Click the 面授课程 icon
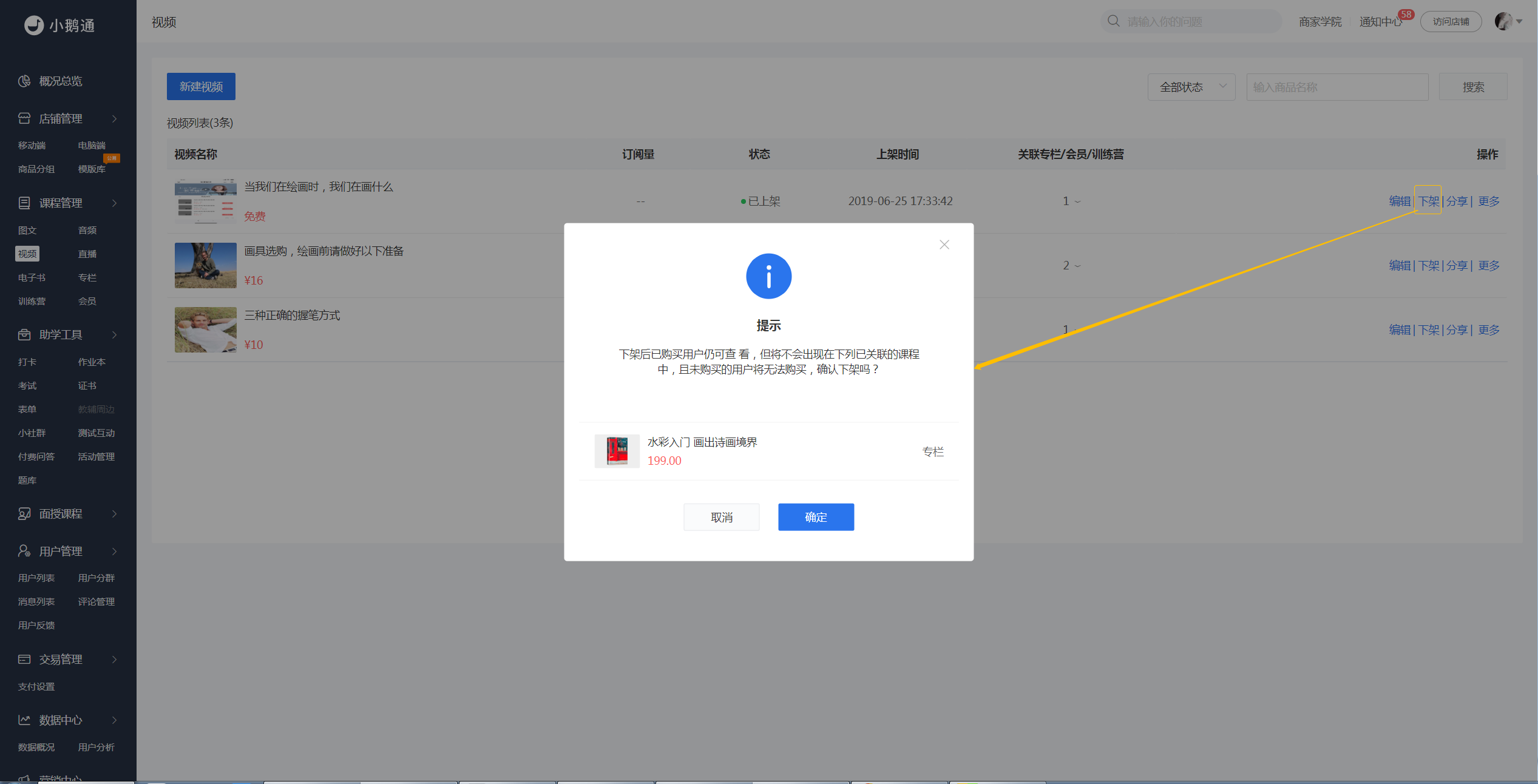 click(24, 513)
